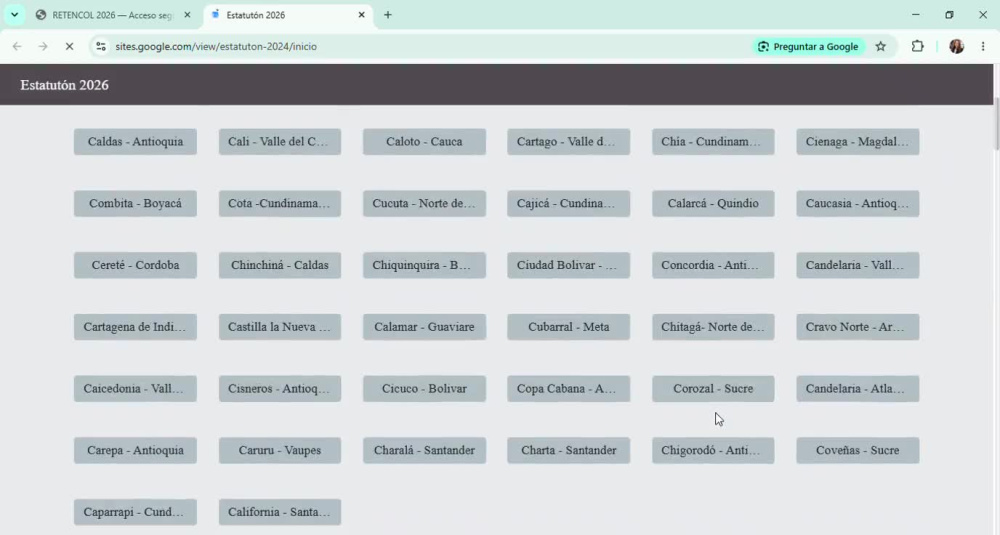The height and width of the screenshot is (535, 1000).
Task: Click the page vertical scrollbar thumb
Action: (x=996, y=124)
